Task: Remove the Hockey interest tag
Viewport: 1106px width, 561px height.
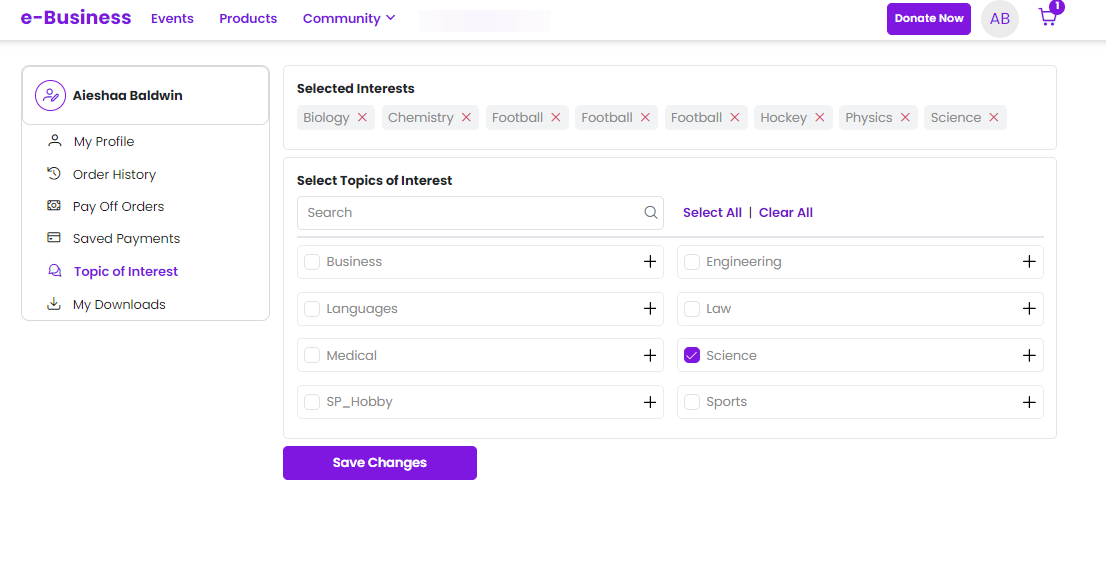Action: pyautogui.click(x=820, y=118)
